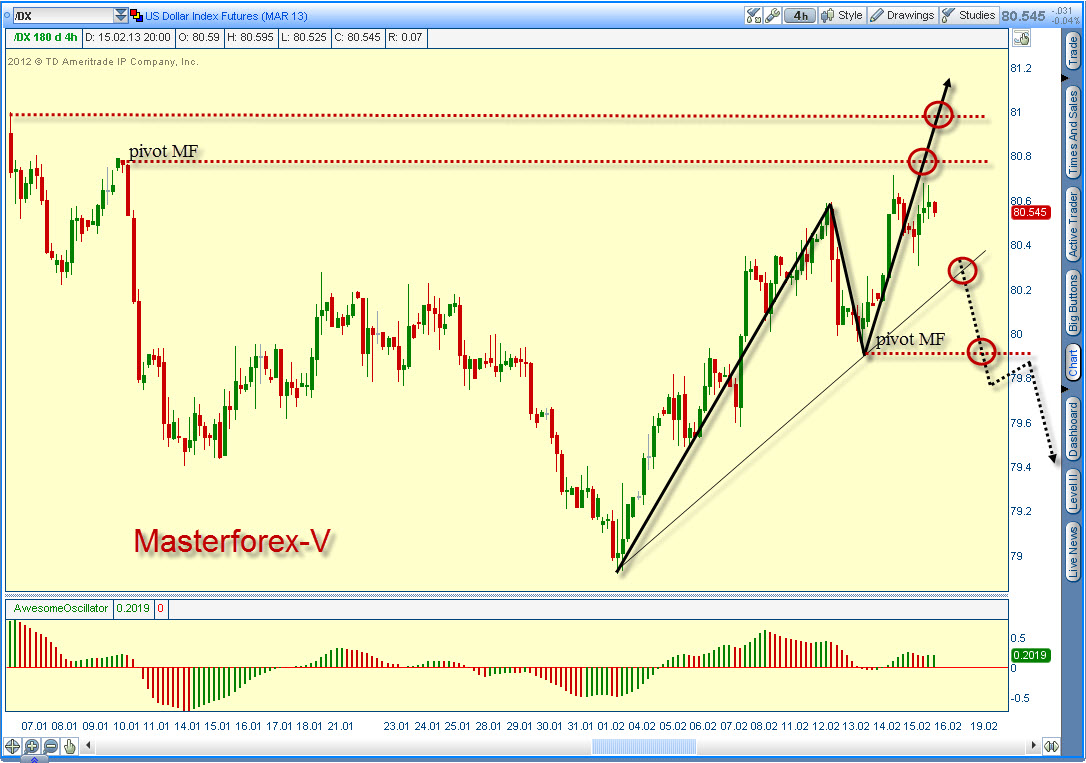Open the Dashboard side tab

click(1073, 429)
